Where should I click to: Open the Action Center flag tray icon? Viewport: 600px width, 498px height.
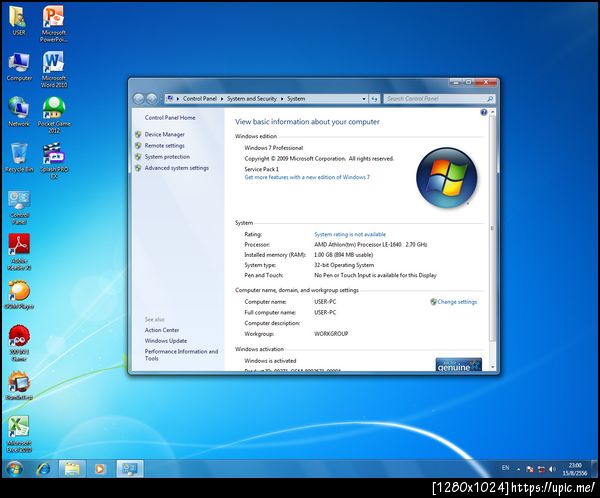click(530, 469)
